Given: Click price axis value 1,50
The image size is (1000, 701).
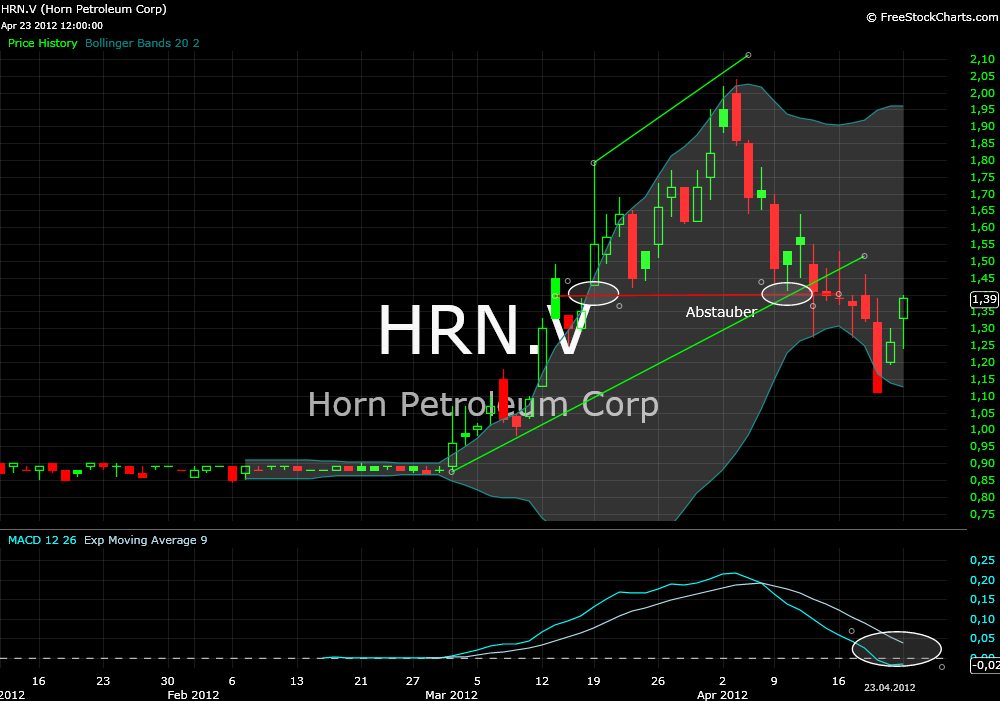Looking at the screenshot, I should [982, 261].
